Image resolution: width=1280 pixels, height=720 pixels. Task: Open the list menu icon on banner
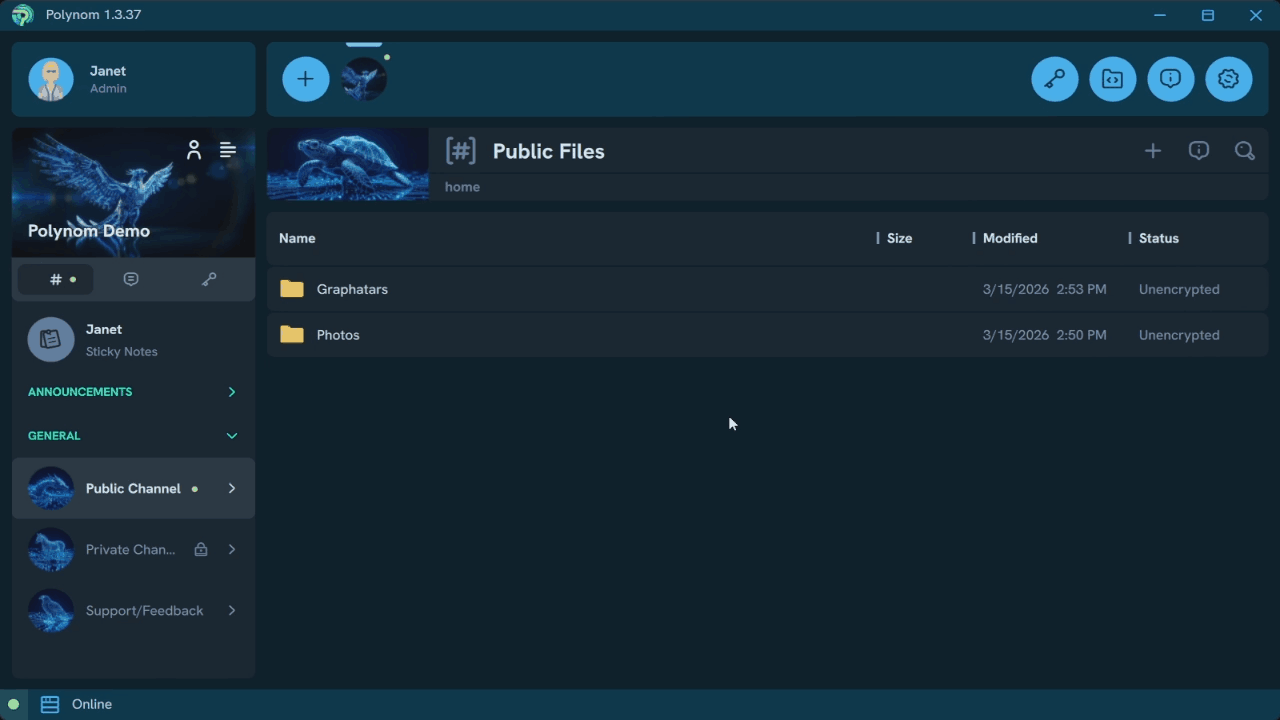click(228, 150)
